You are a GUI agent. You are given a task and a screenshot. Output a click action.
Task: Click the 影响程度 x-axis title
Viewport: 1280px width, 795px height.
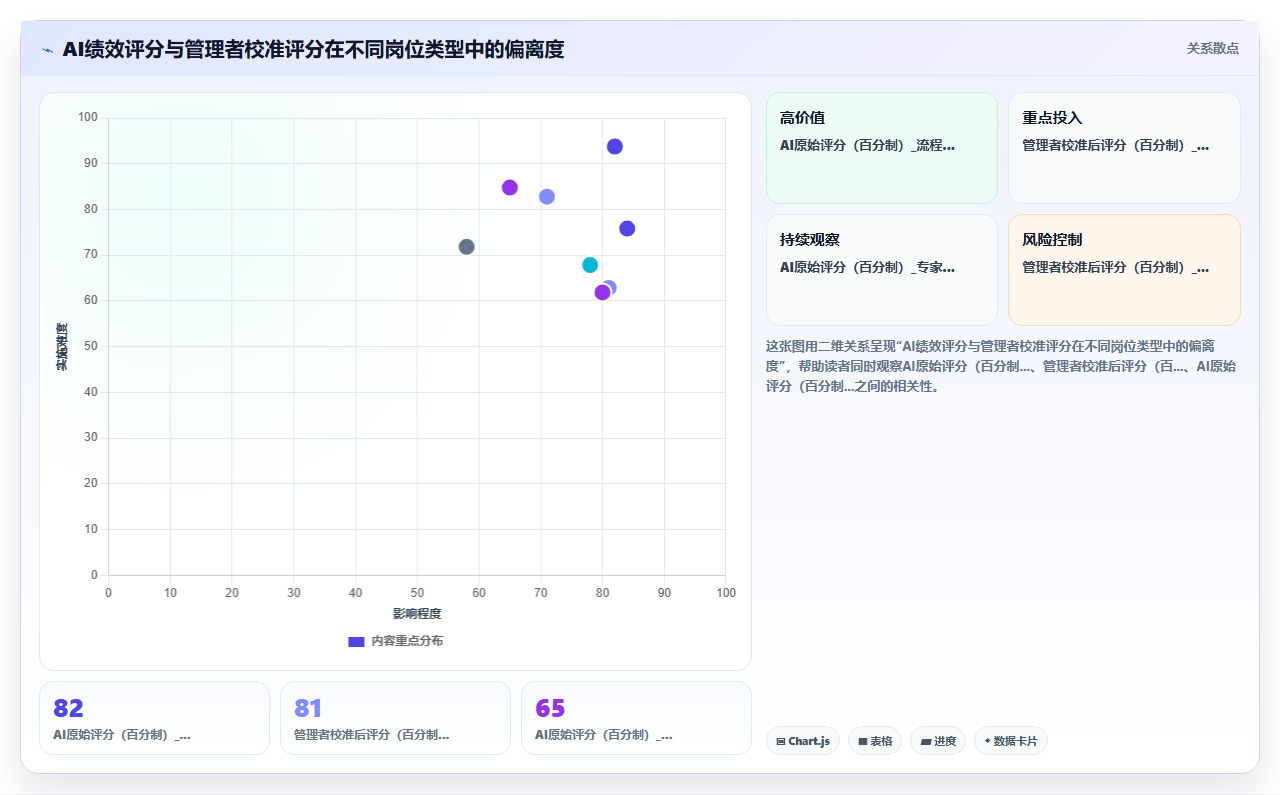pyautogui.click(x=417, y=613)
